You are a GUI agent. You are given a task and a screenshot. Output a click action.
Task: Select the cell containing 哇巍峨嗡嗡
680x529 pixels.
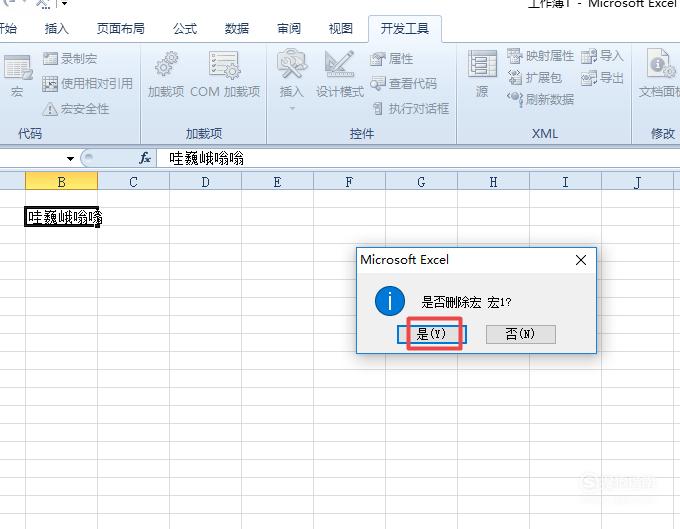[62, 216]
